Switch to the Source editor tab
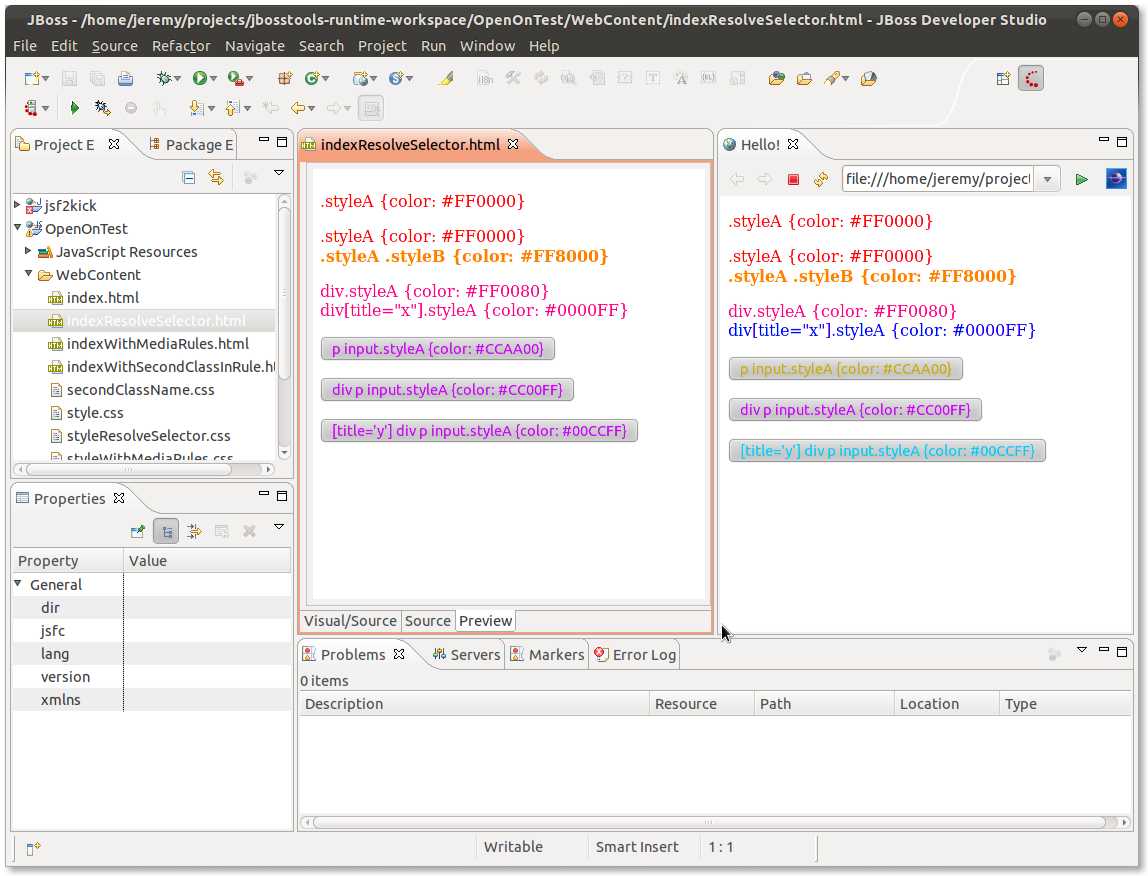Image resolution: width=1148 pixels, height=876 pixels. [428, 621]
